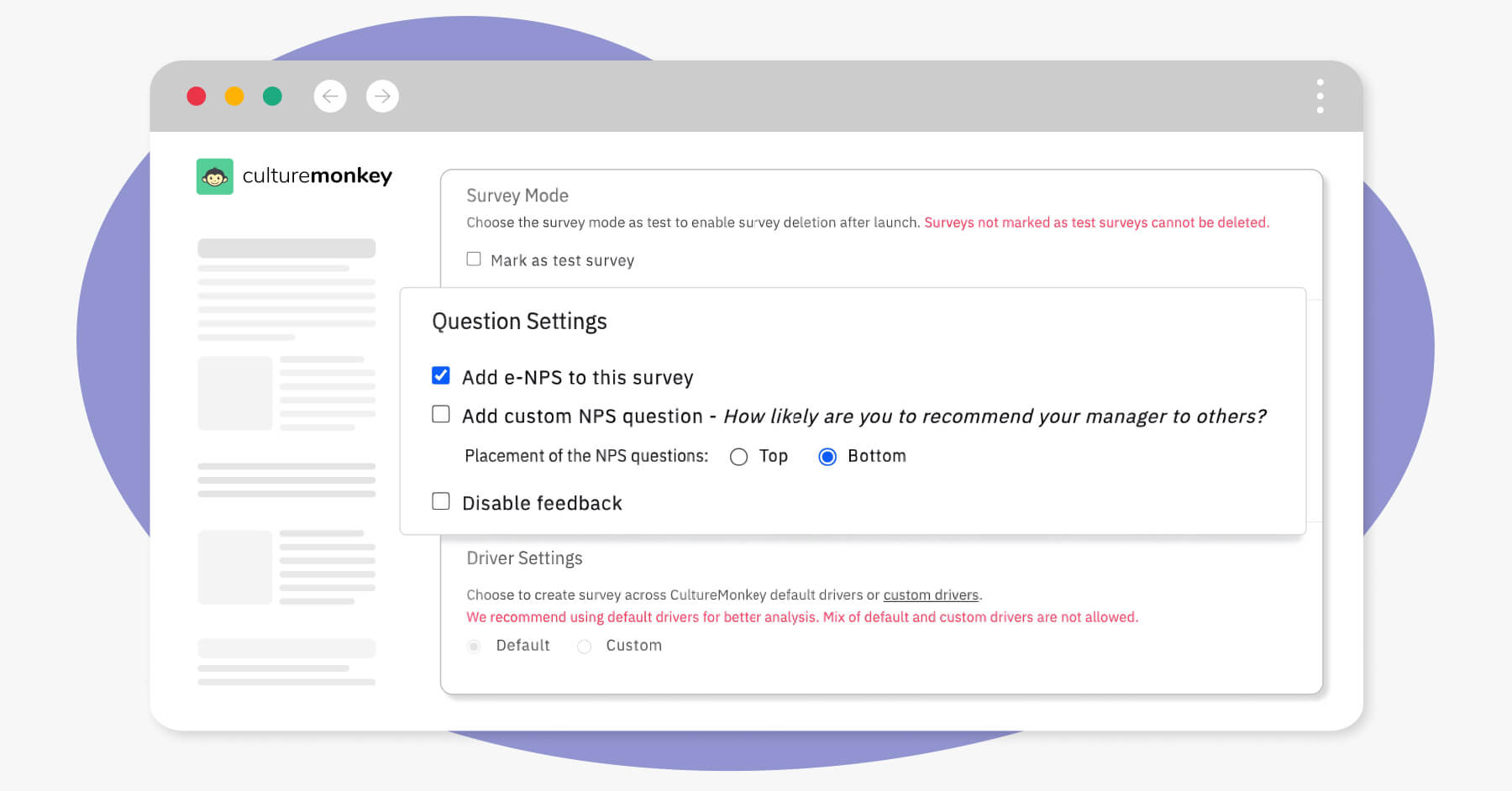Tick the Disable feedback checkbox

point(441,501)
